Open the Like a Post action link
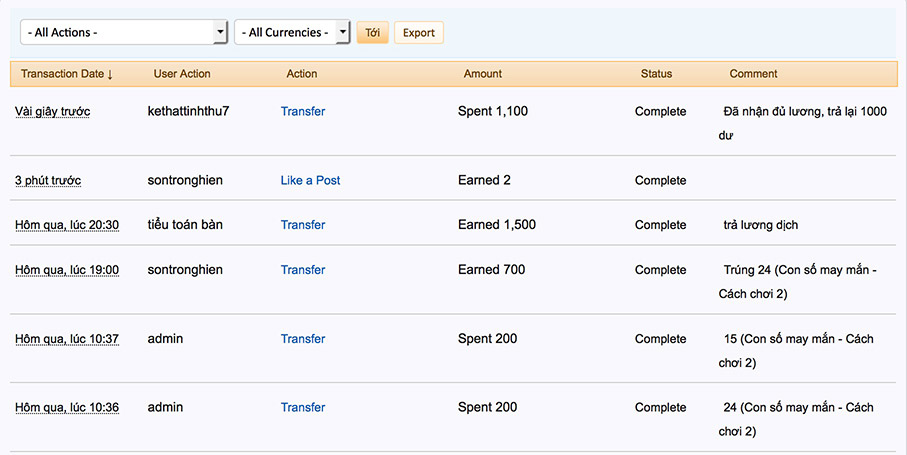The width and height of the screenshot is (907, 455). 310,181
